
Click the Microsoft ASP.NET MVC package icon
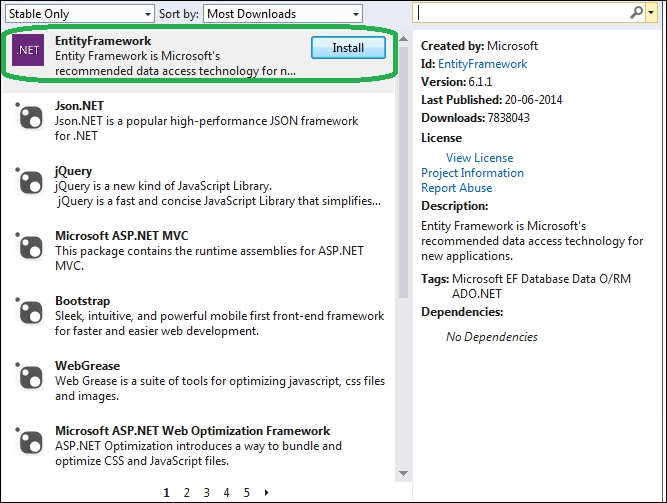coord(29,246)
